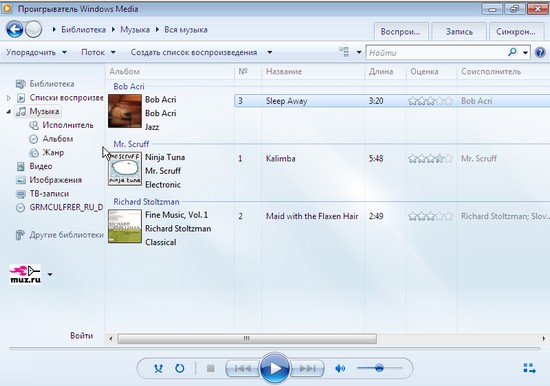
Task: Click the Альбом disc icon
Action: tap(33, 139)
